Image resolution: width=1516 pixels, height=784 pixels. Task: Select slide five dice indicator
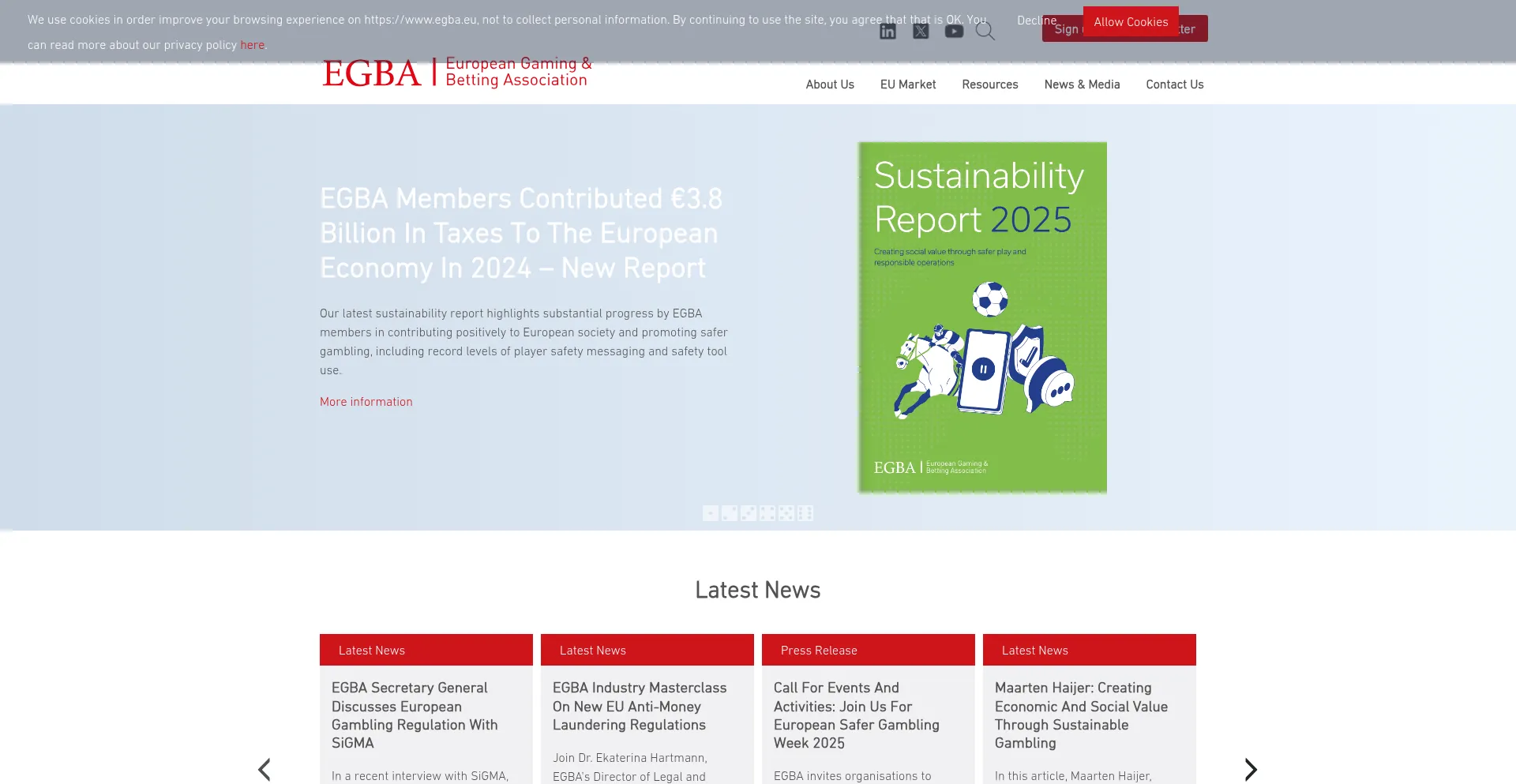[786, 513]
